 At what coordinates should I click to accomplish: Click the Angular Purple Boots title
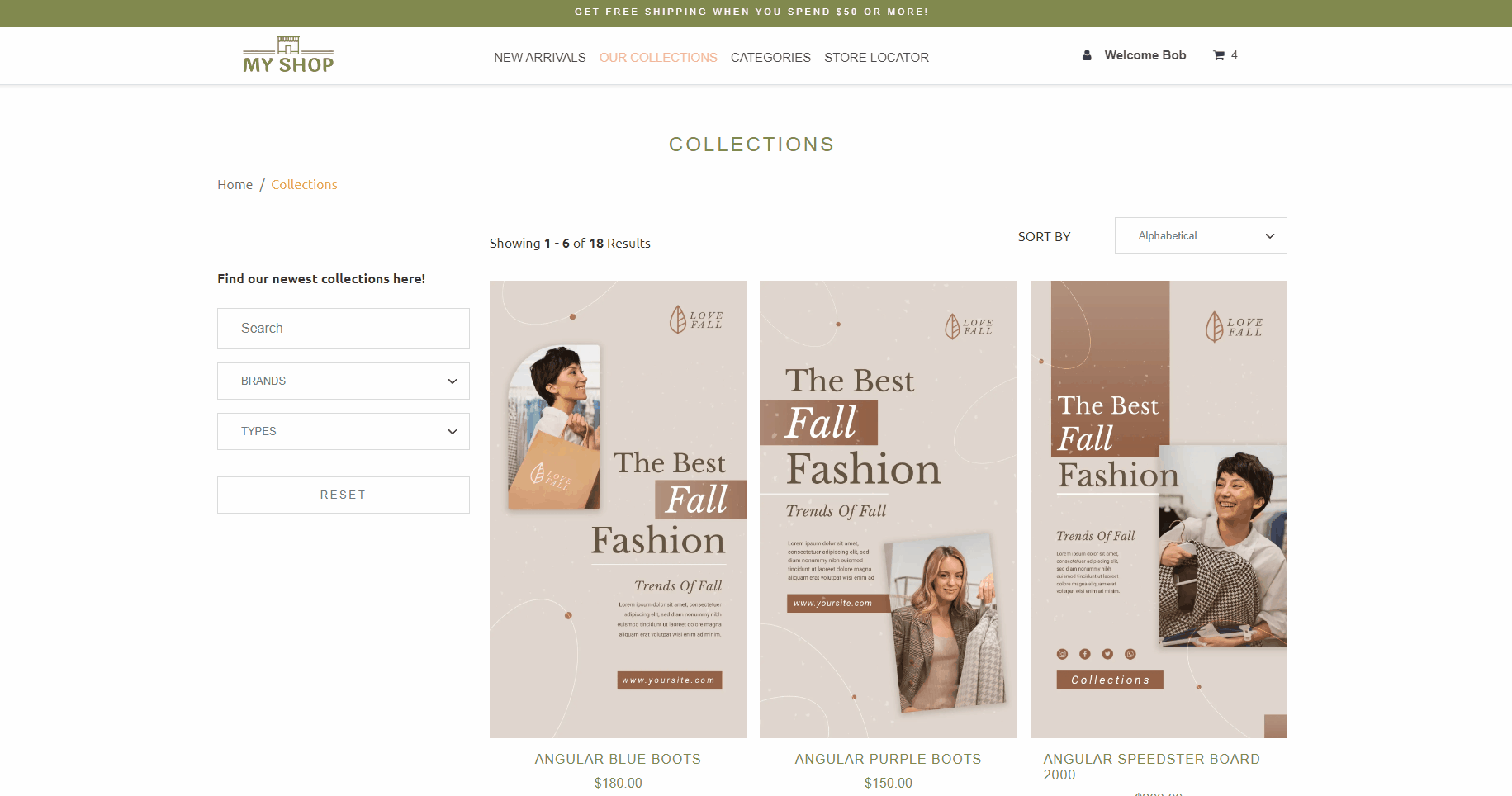click(888, 759)
